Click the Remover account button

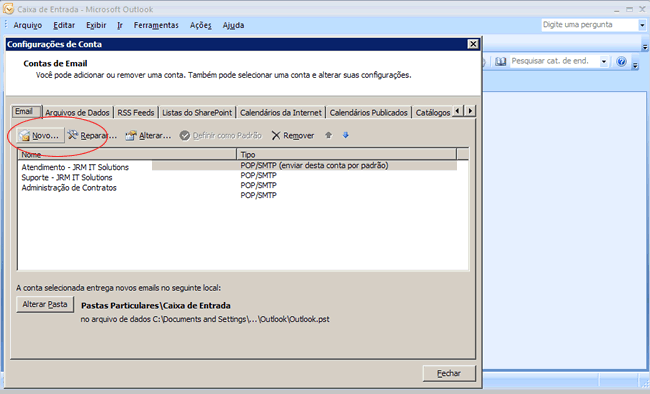point(293,136)
